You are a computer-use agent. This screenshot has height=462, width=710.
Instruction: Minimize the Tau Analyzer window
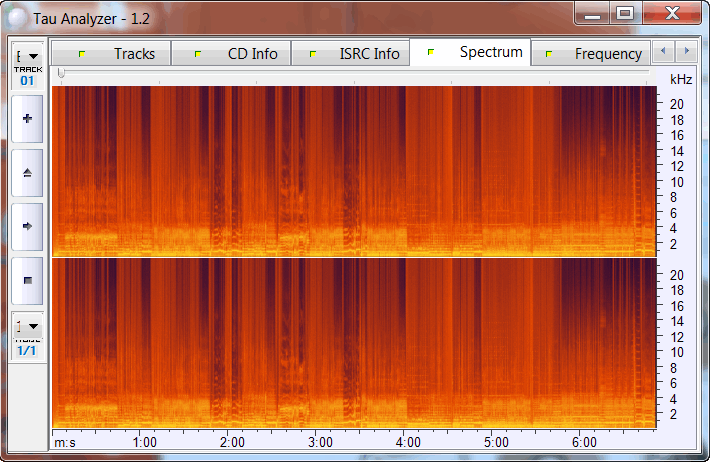pyautogui.click(x=593, y=13)
